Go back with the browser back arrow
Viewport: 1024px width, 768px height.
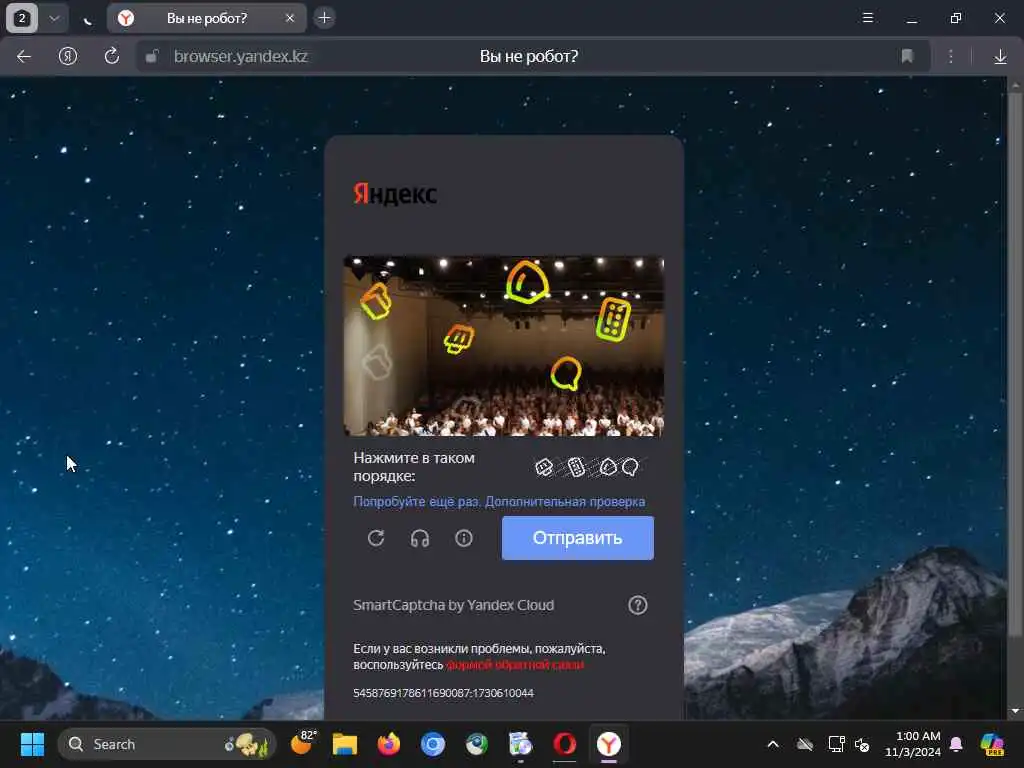(24, 57)
